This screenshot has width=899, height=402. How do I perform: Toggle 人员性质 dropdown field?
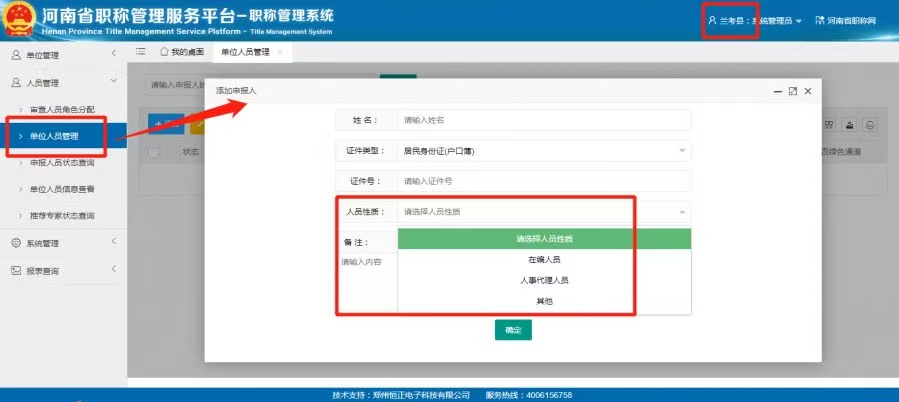coord(544,212)
